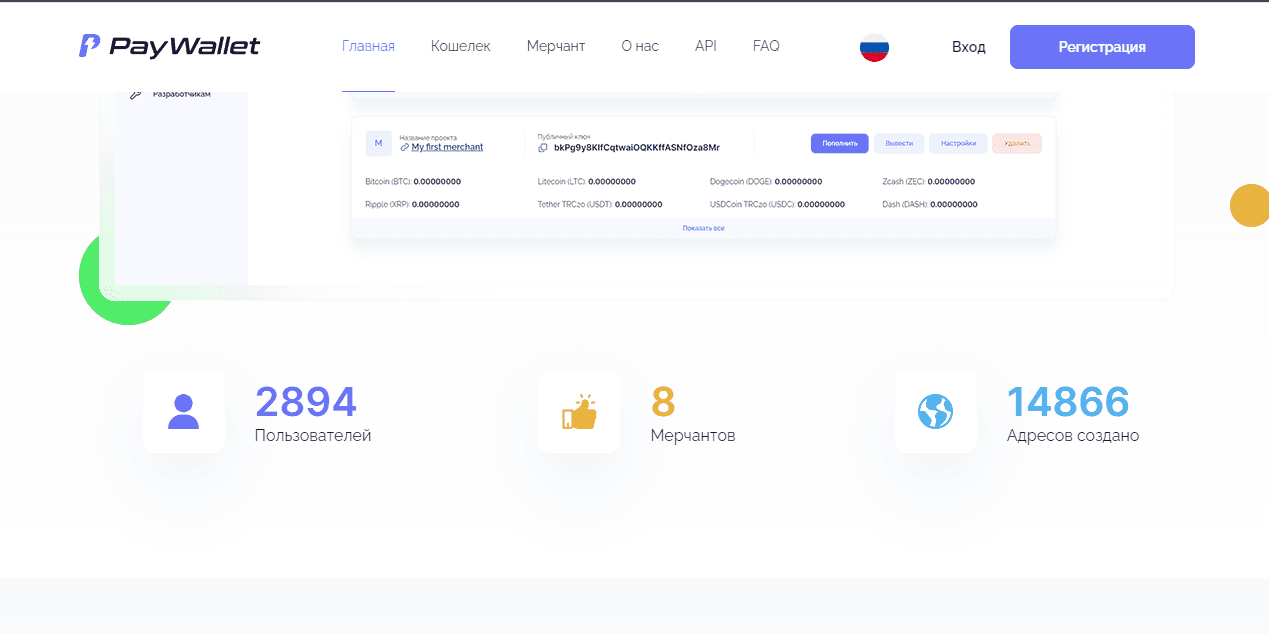The width and height of the screenshot is (1269, 634).
Task: Click the Вход login link
Action: tap(968, 47)
